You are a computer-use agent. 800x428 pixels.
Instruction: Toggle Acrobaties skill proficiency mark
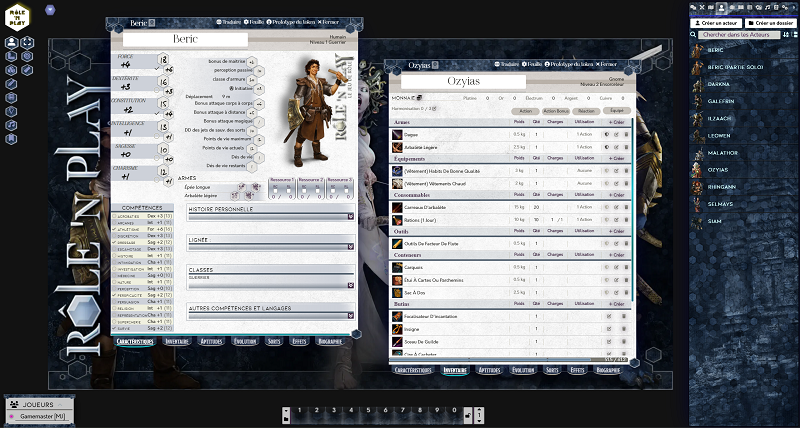point(111,215)
